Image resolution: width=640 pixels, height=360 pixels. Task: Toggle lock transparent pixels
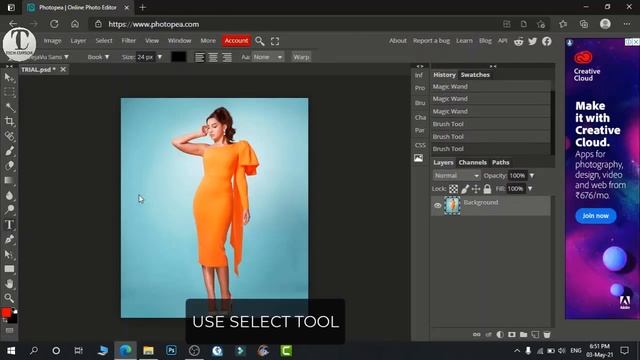(453, 189)
